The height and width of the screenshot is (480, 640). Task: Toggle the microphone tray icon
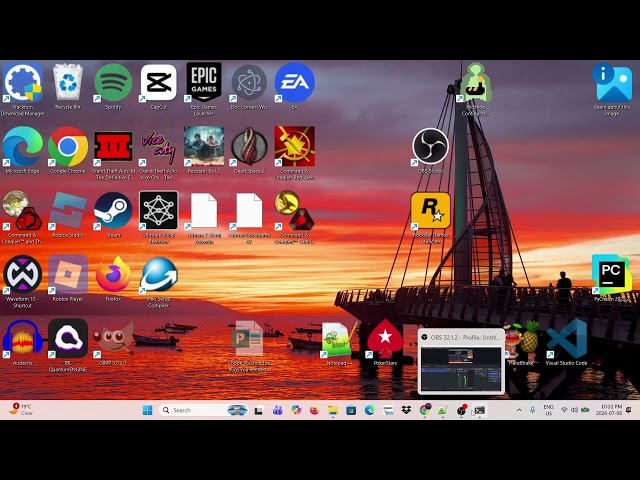point(532,410)
